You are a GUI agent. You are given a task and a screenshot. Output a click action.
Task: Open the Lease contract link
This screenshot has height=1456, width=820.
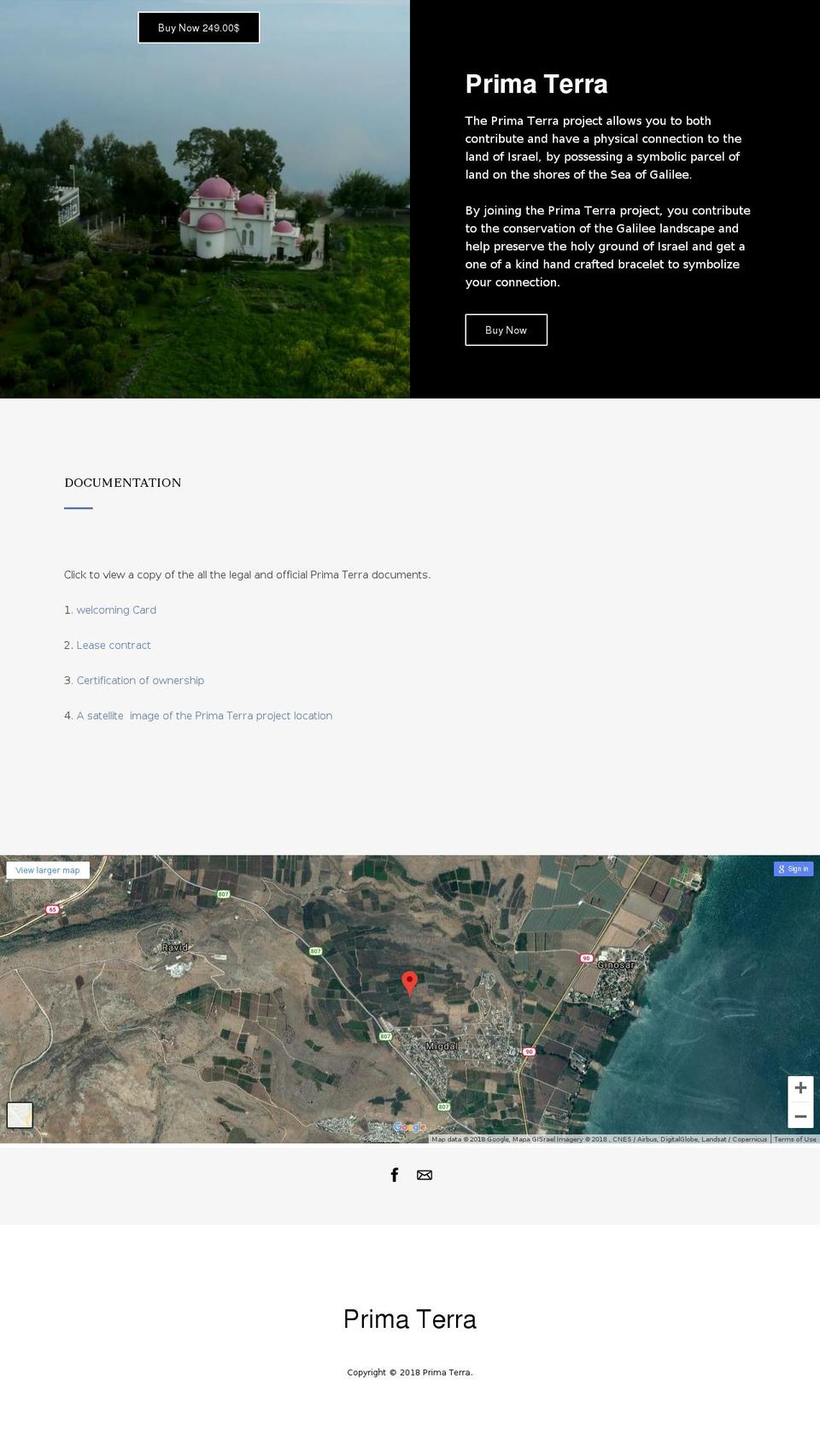[114, 645]
